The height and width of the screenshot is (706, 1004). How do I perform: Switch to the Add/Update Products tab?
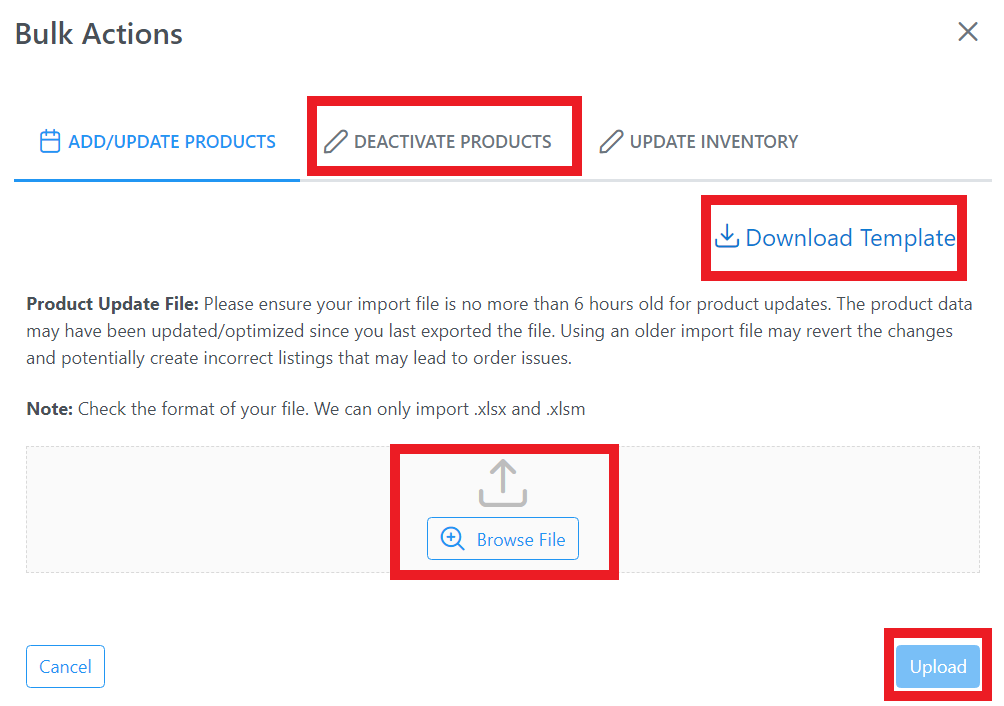158,141
